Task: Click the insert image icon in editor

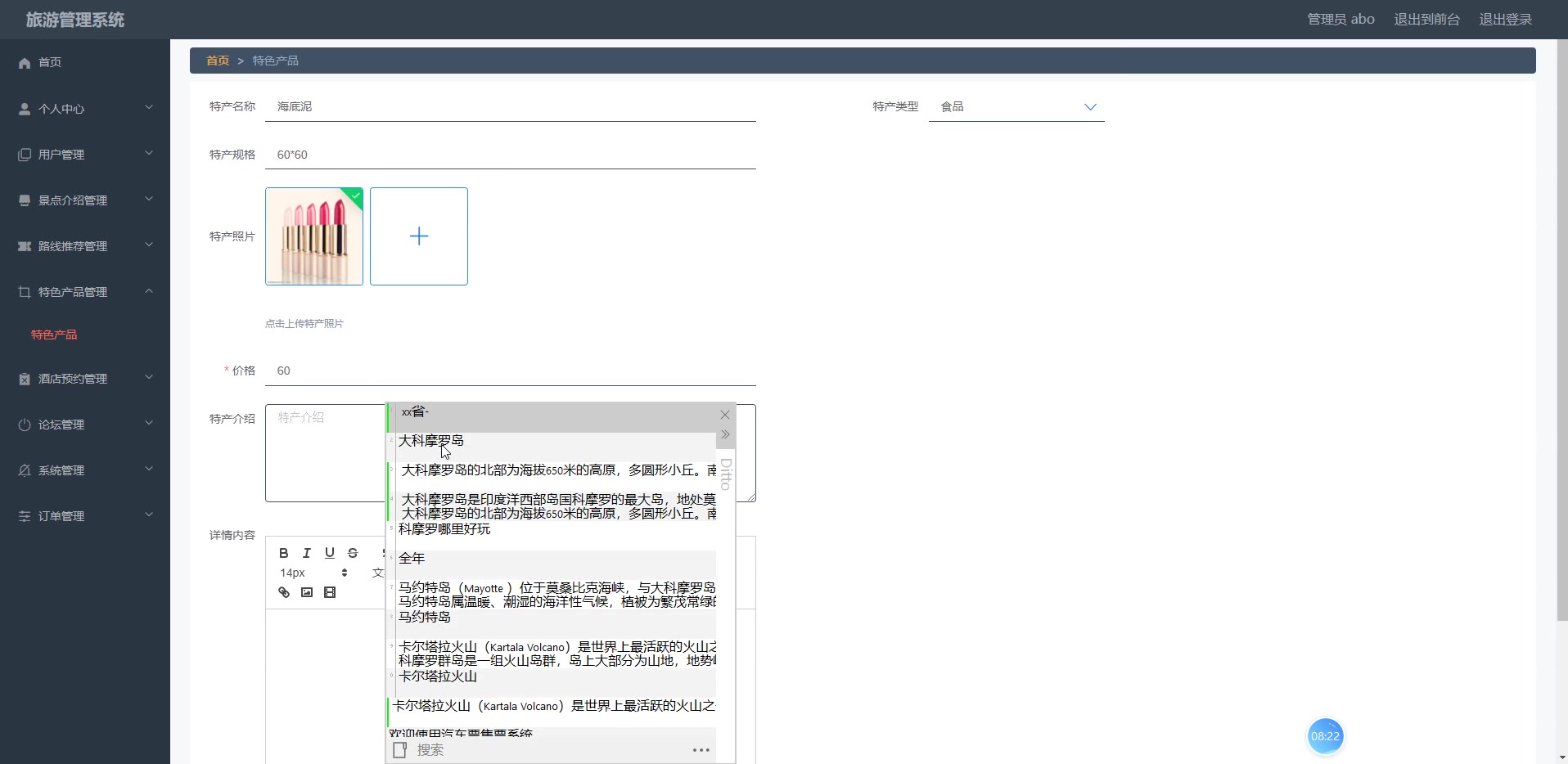Action: coord(307,592)
